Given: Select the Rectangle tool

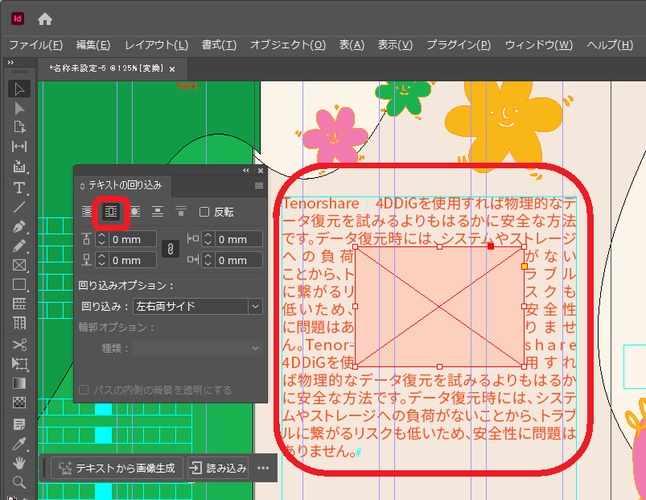Looking at the screenshot, I should click(x=19, y=284).
